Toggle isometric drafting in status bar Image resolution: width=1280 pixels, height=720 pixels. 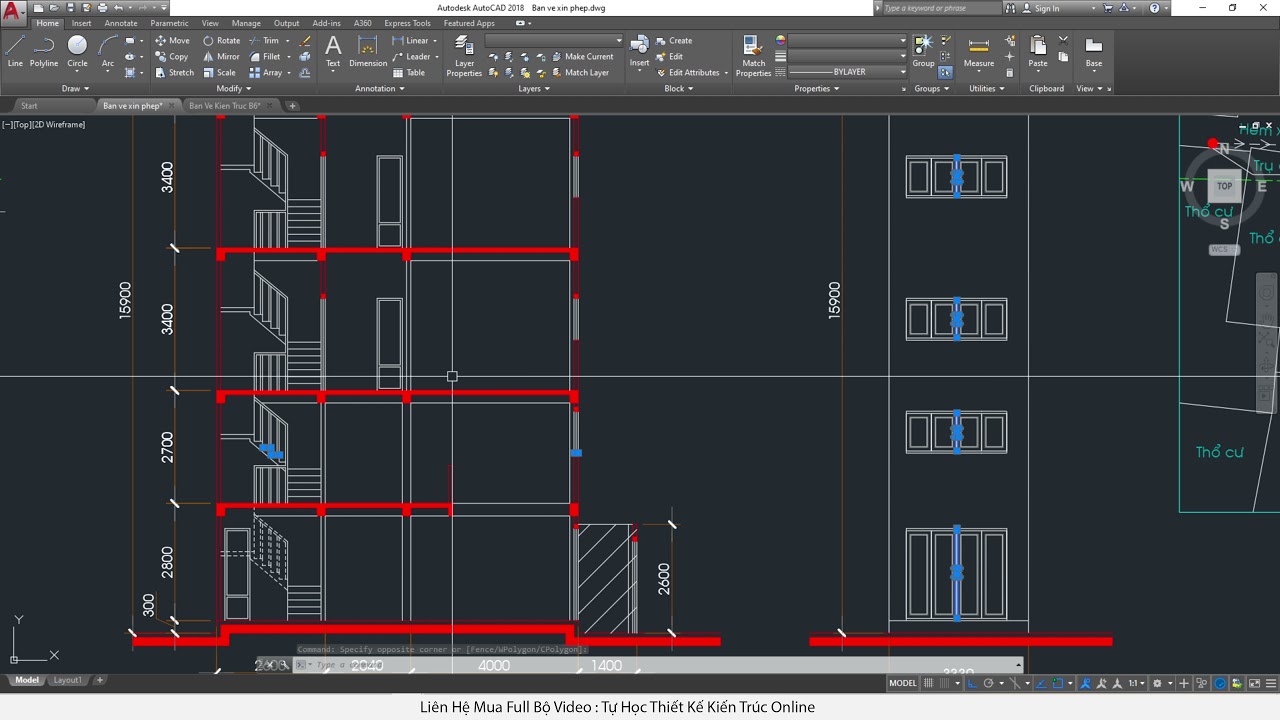tap(1015, 684)
